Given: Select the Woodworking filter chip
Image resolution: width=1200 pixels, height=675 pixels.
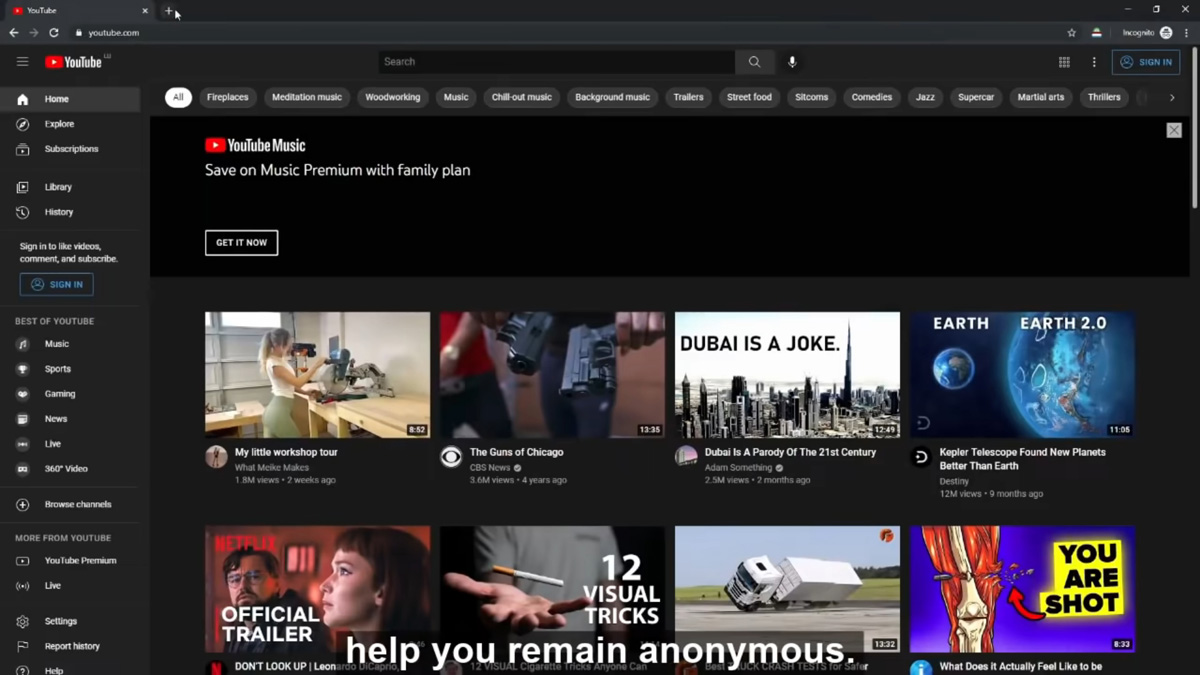Looking at the screenshot, I should click(392, 97).
